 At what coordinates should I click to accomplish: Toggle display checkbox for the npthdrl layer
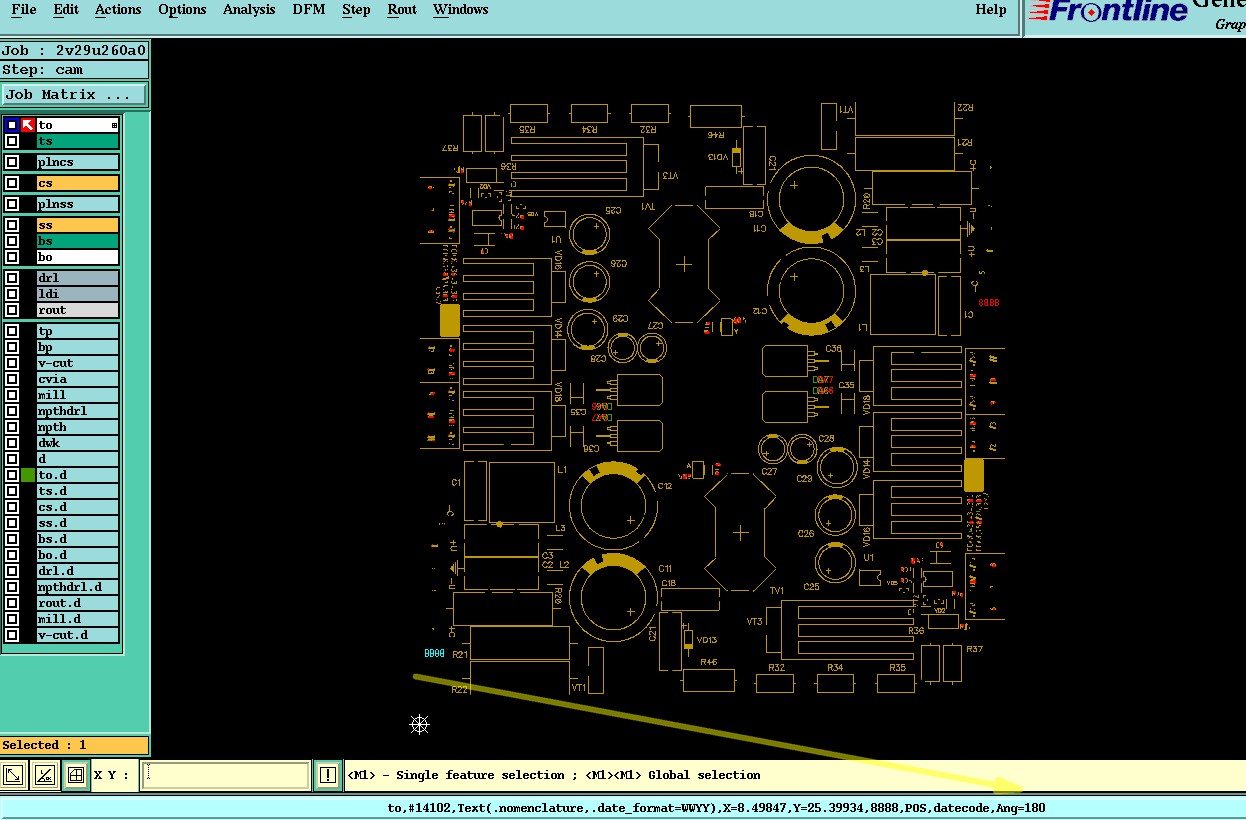tap(12, 411)
